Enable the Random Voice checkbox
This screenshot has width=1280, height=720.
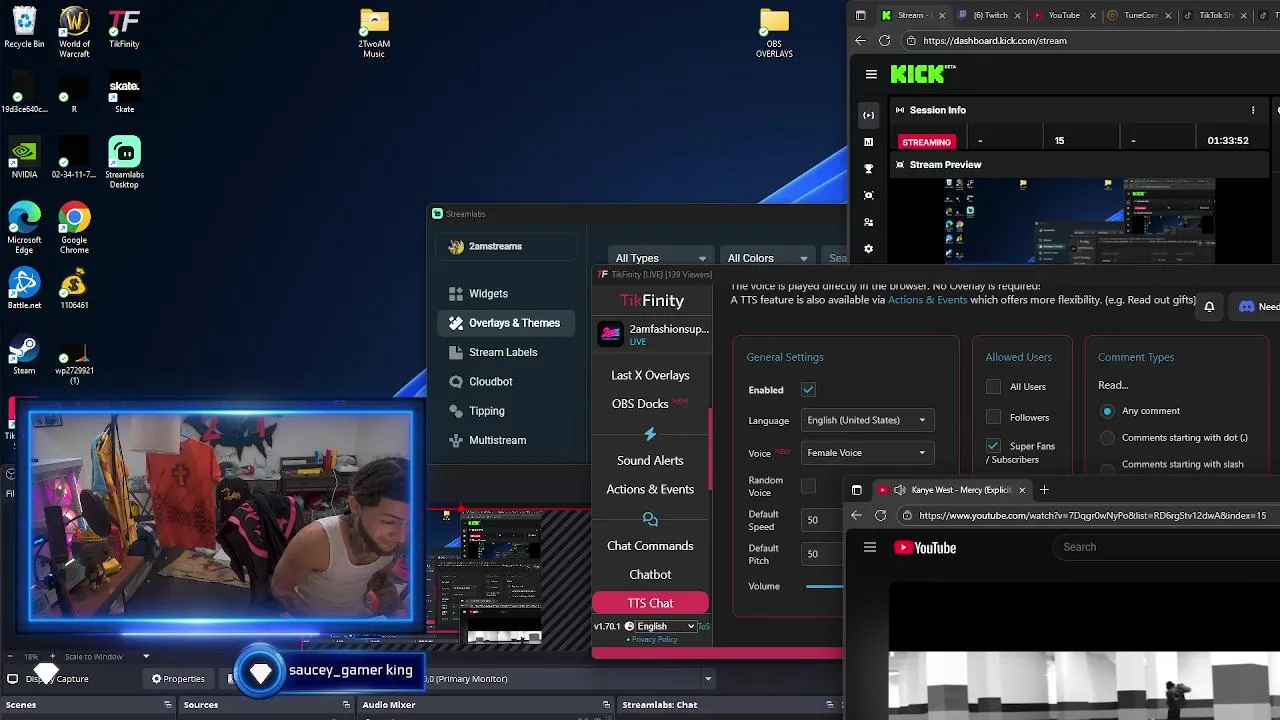click(808, 486)
